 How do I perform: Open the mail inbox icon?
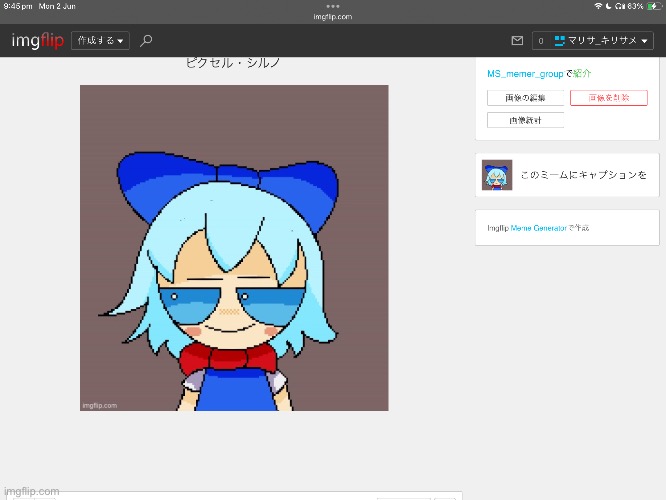[x=517, y=41]
